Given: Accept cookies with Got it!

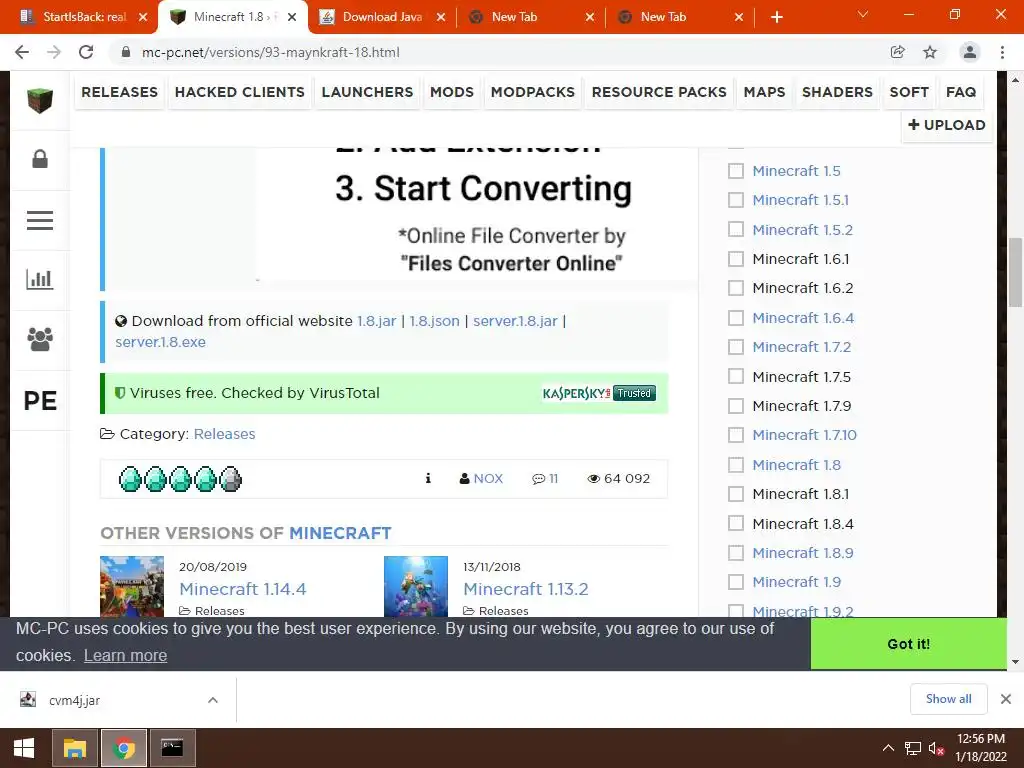Looking at the screenshot, I should pos(908,644).
